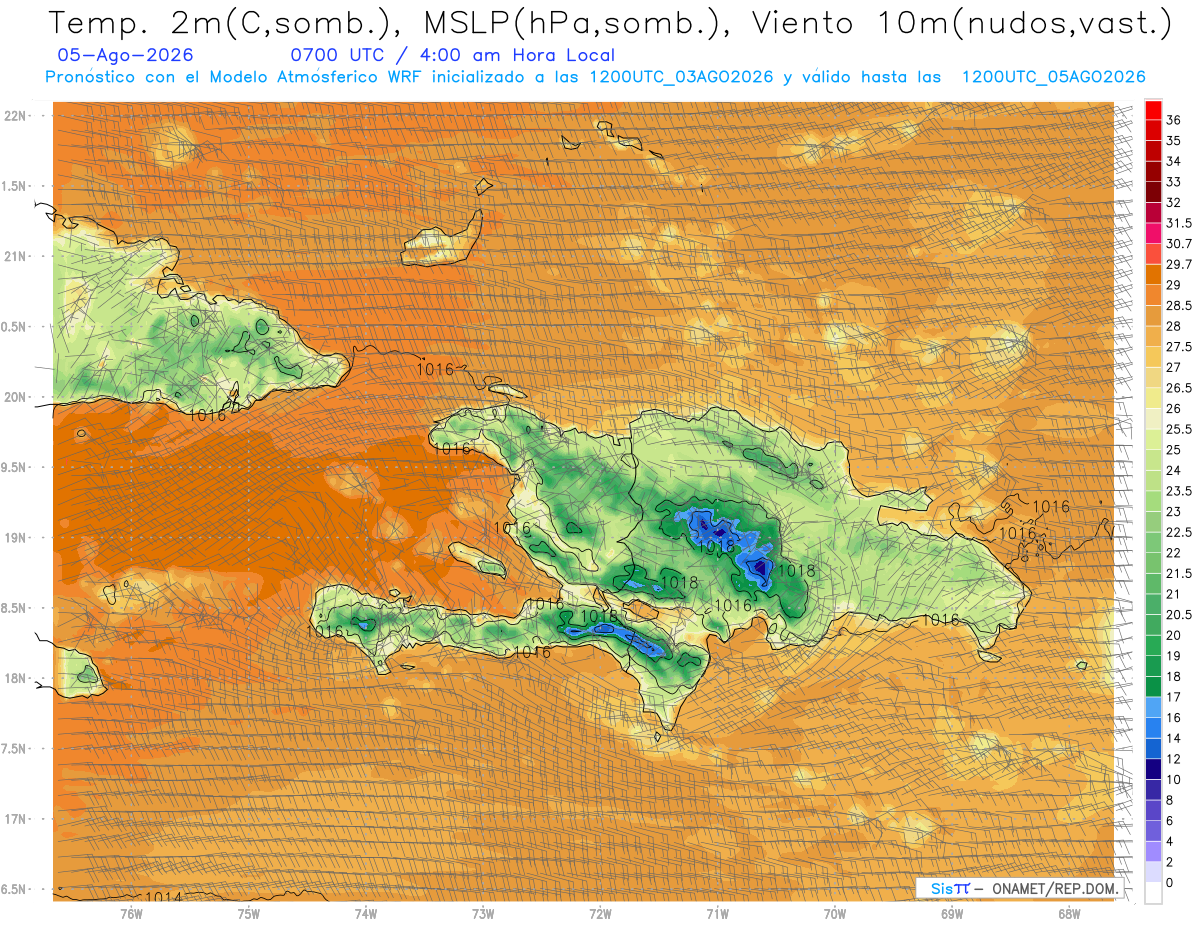Click legend value '27.5'

coord(1179,347)
